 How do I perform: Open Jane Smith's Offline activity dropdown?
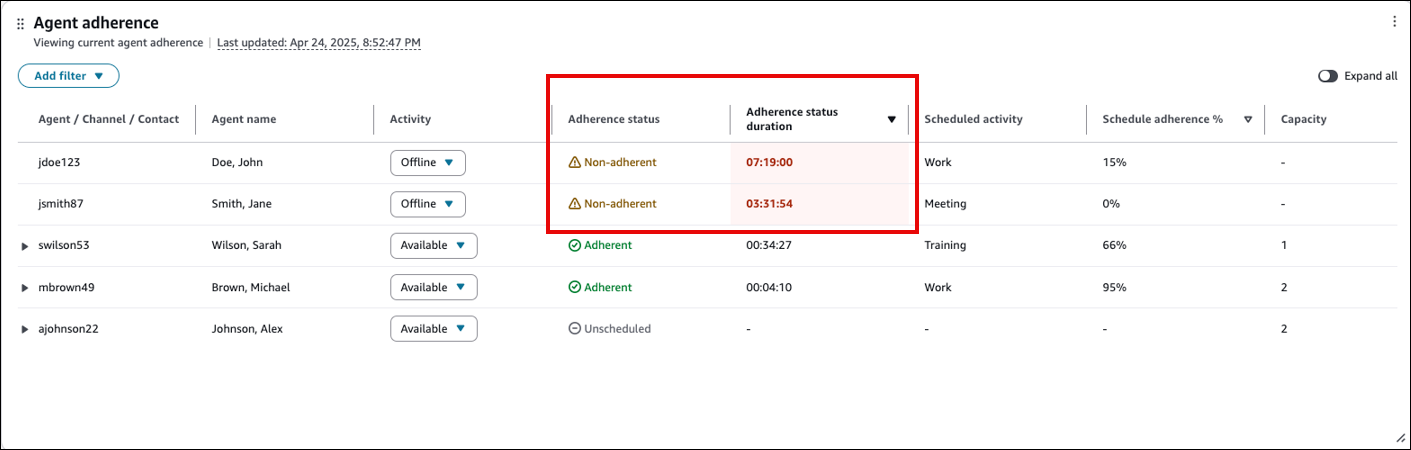pos(427,204)
